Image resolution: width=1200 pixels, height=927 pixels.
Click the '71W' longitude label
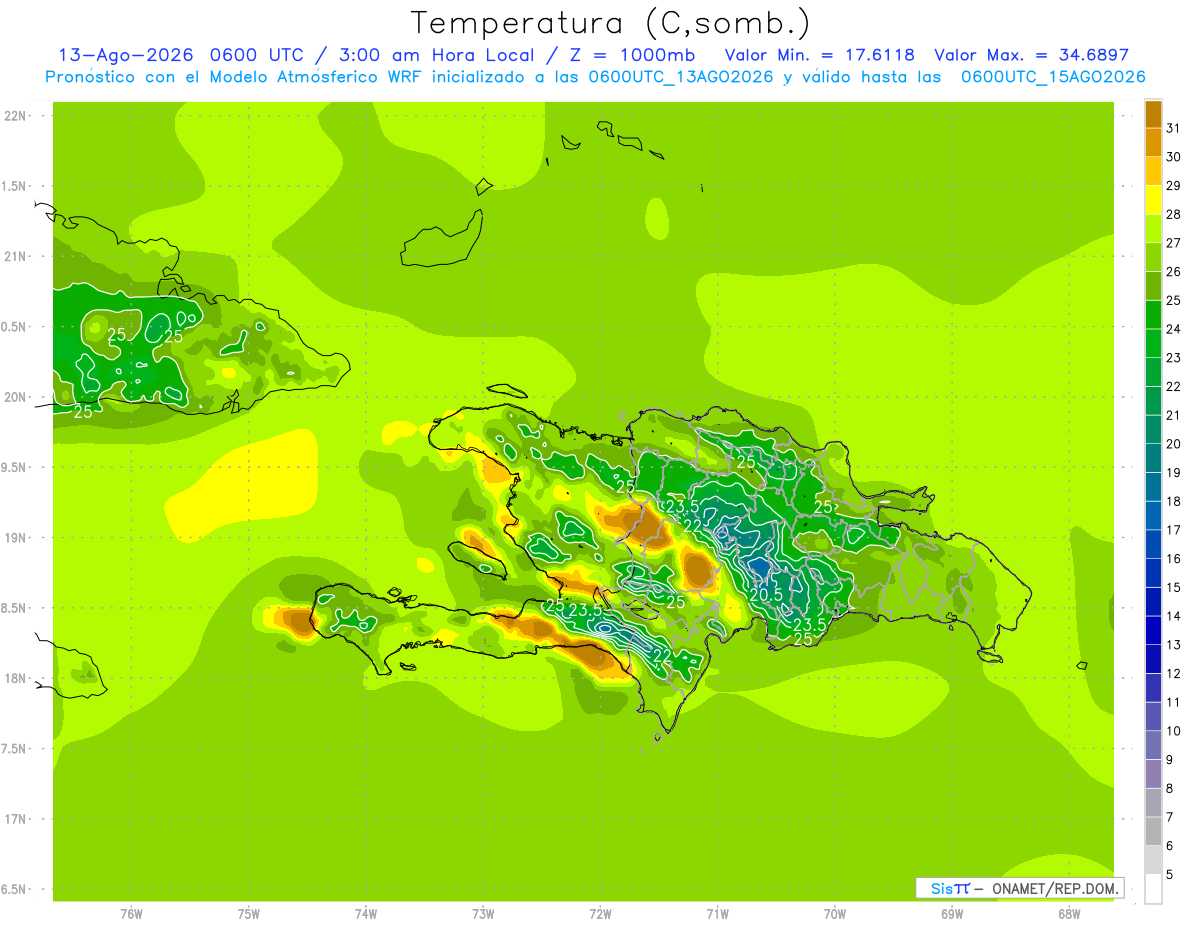tap(717, 914)
